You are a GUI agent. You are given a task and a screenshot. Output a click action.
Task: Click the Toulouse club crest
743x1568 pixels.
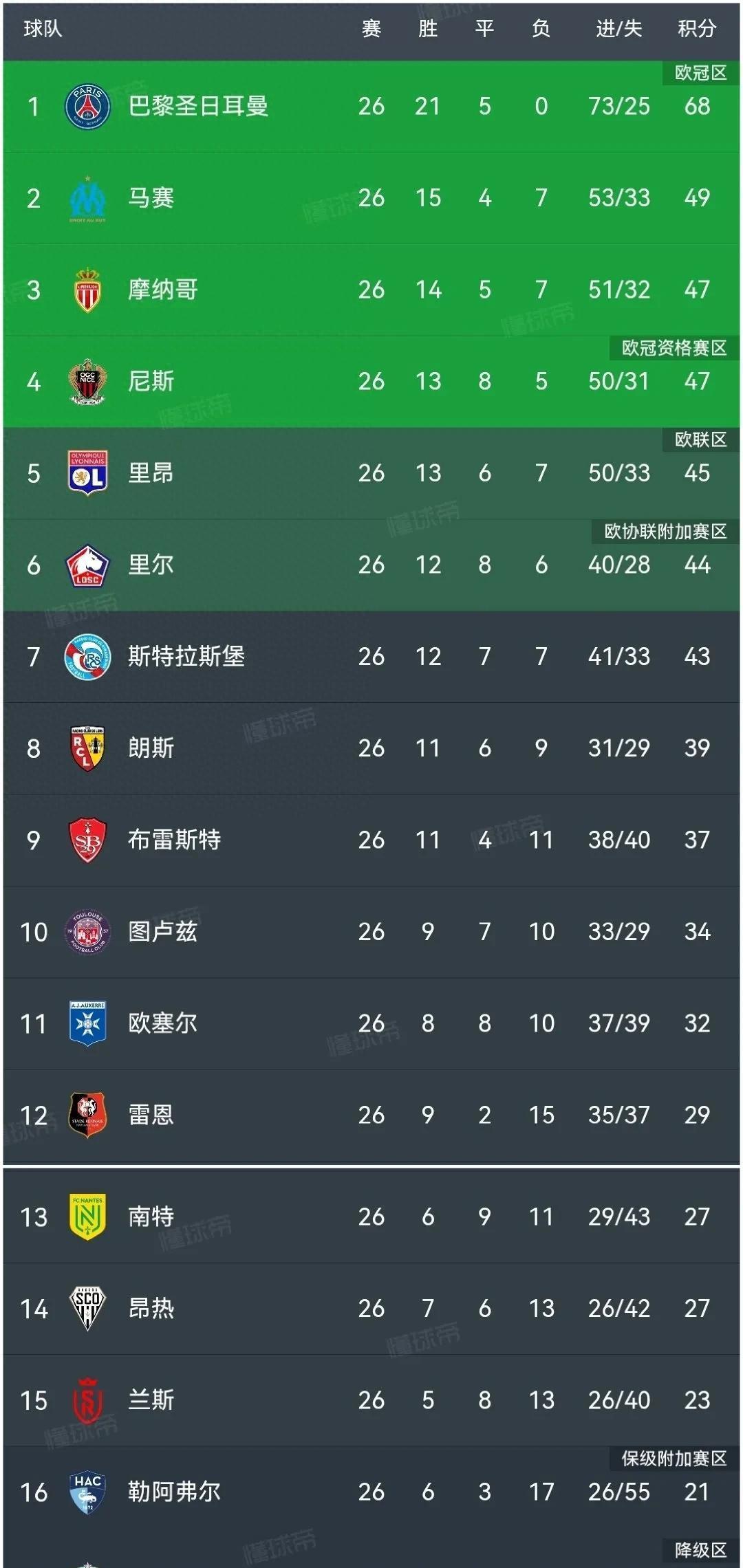click(87, 931)
